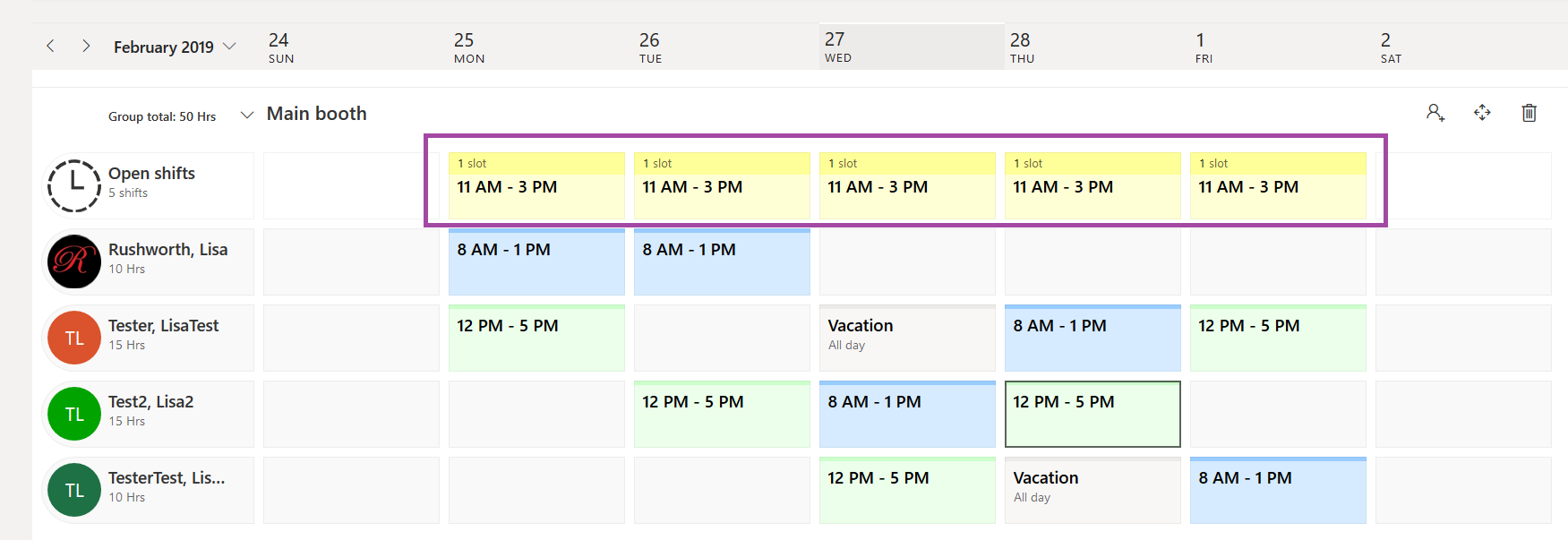This screenshot has height=540, width=1568.
Task: Collapse the Main booth group chevron
Action: (x=246, y=116)
